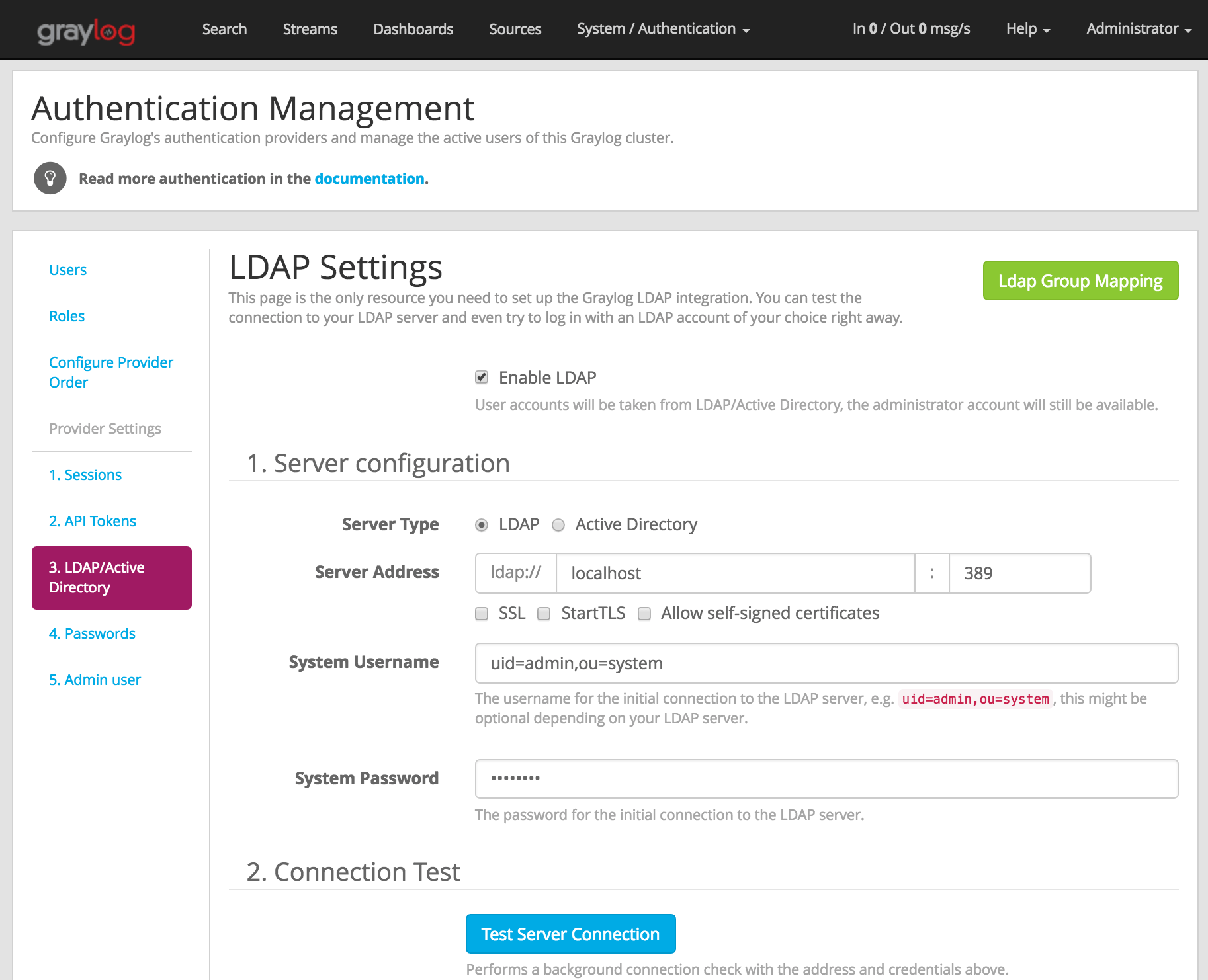The width and height of the screenshot is (1208, 980).
Task: Click the localhost server address field
Action: tap(736, 573)
